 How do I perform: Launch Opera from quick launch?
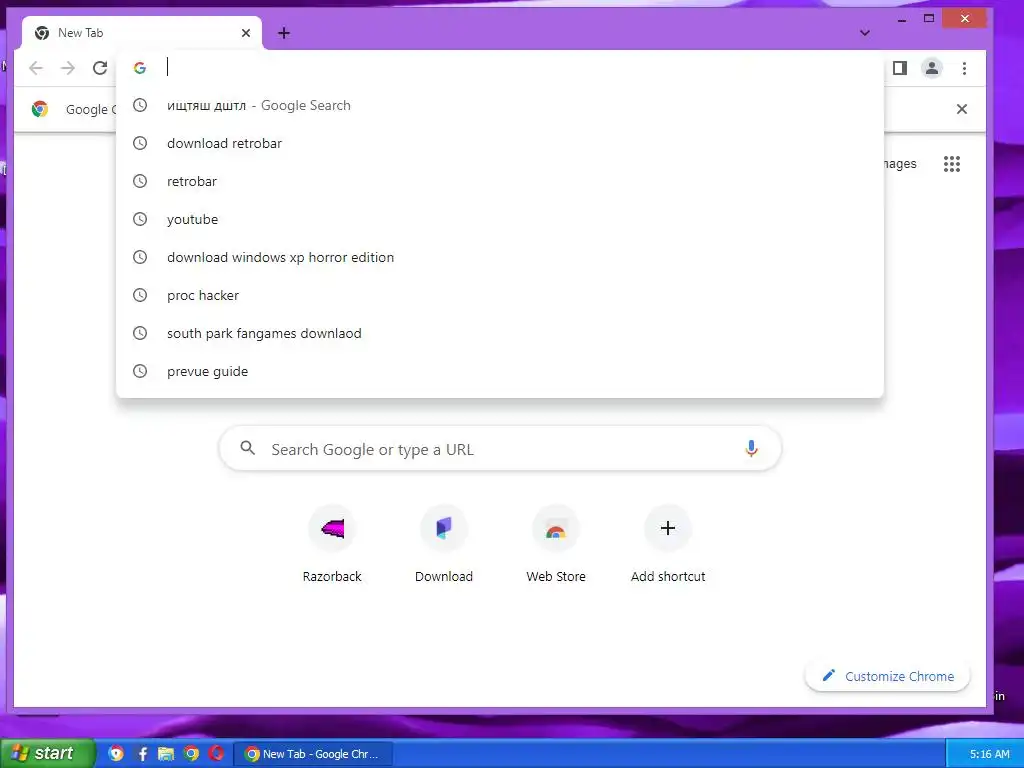[x=216, y=754]
